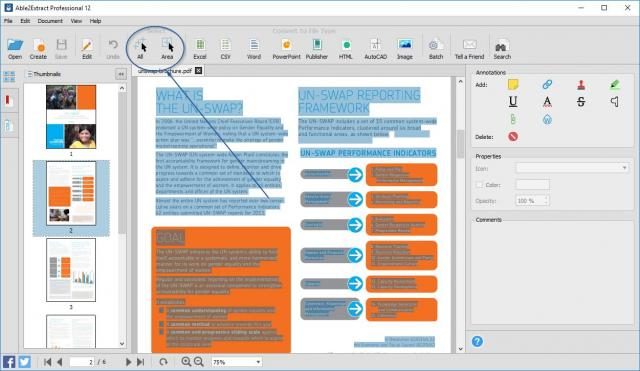Add underline annotation
640x371 pixels.
pyautogui.click(x=513, y=101)
